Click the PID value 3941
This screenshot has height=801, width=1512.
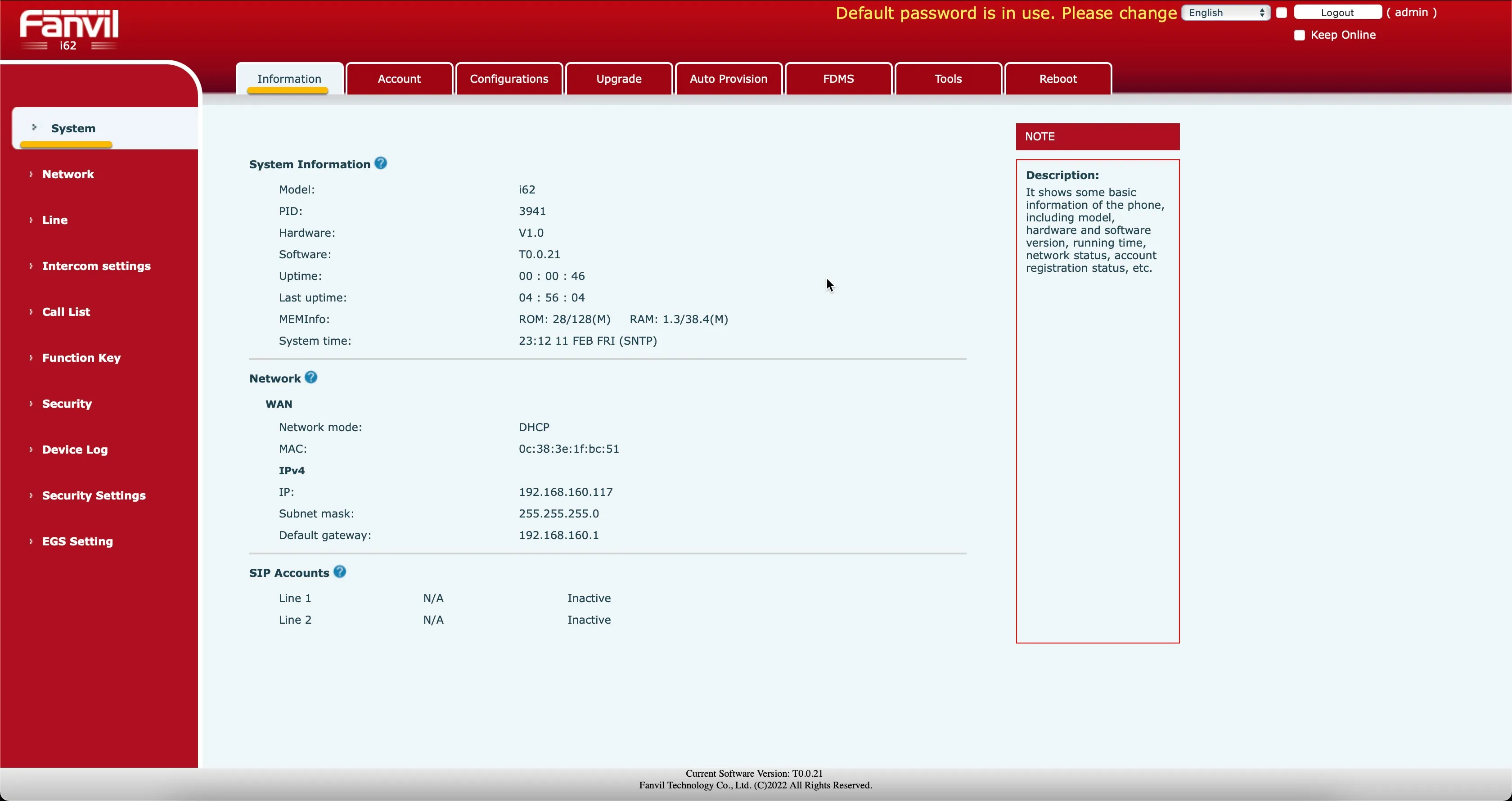tap(532, 211)
